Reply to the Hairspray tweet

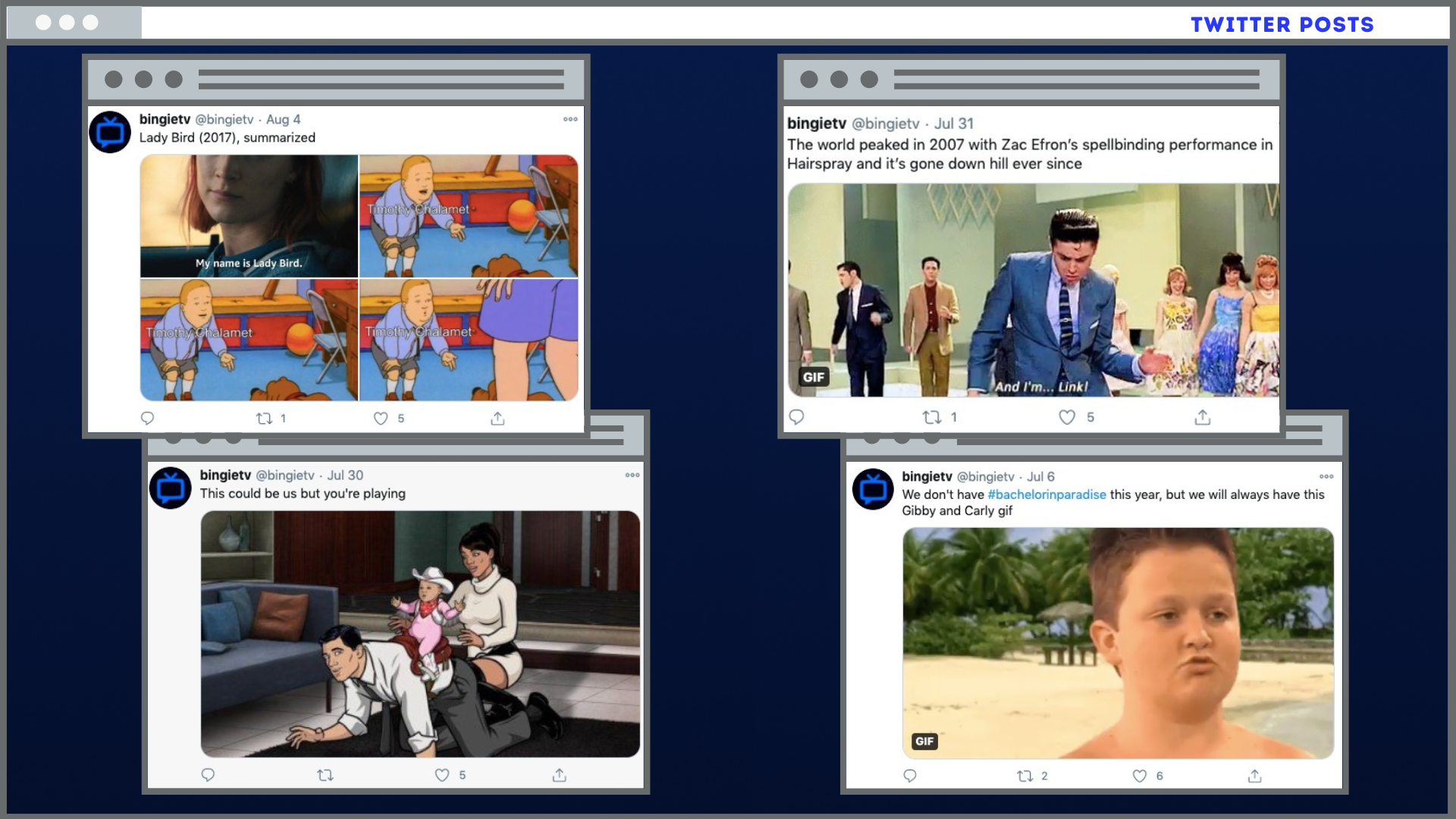796,417
